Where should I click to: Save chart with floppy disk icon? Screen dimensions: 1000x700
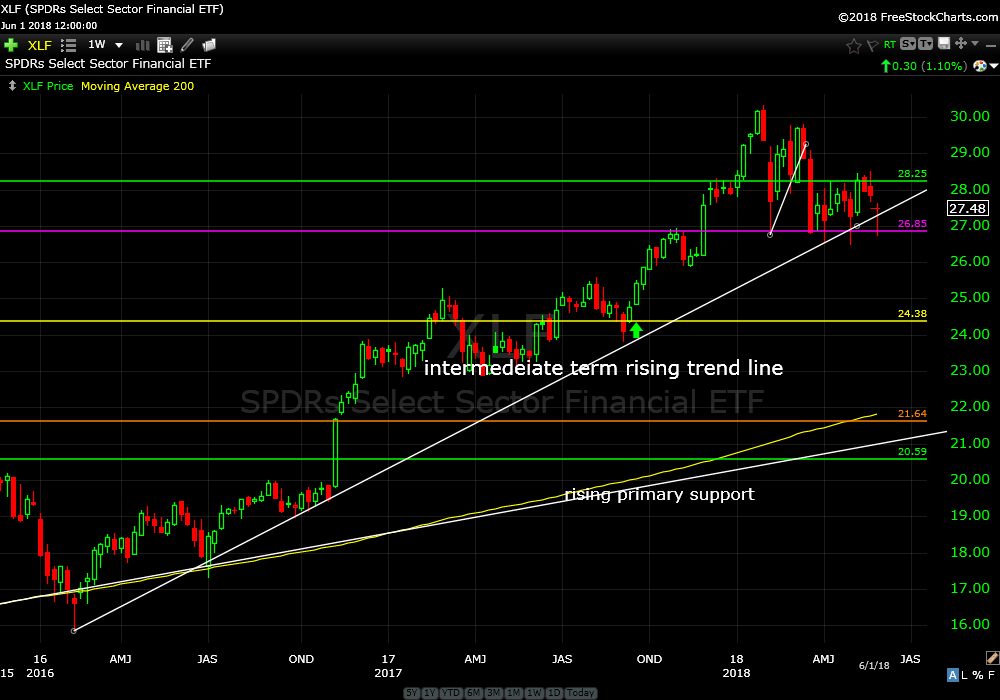943,44
